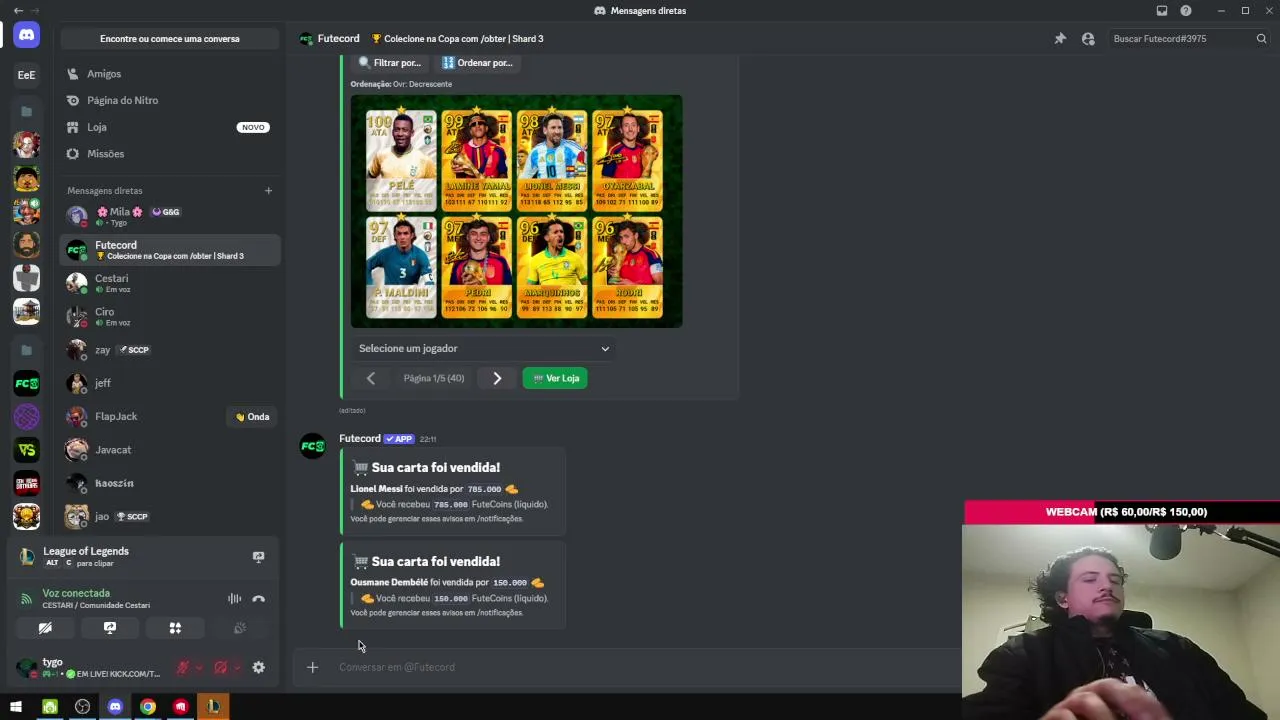Open pinned messages in Futecord chat
Screen dimensions: 1280x720
(1060, 39)
